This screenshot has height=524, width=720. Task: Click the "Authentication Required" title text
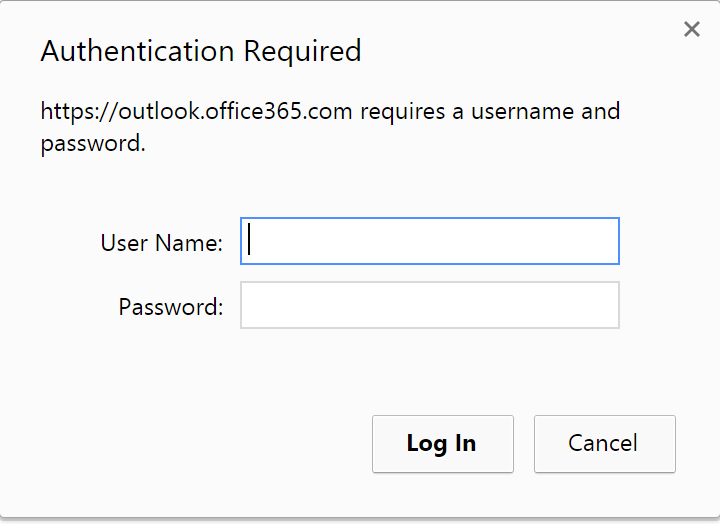[200, 51]
